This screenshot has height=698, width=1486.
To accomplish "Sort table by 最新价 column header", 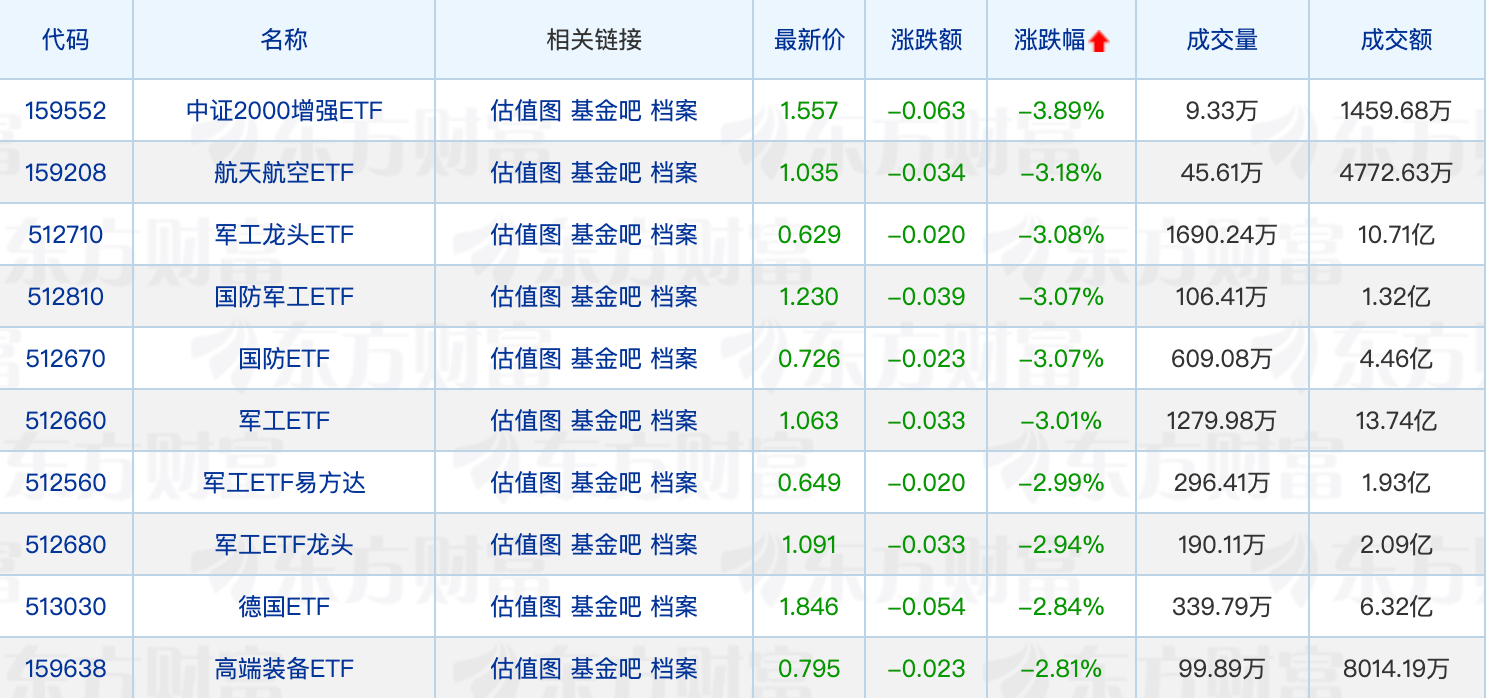I will [809, 40].
